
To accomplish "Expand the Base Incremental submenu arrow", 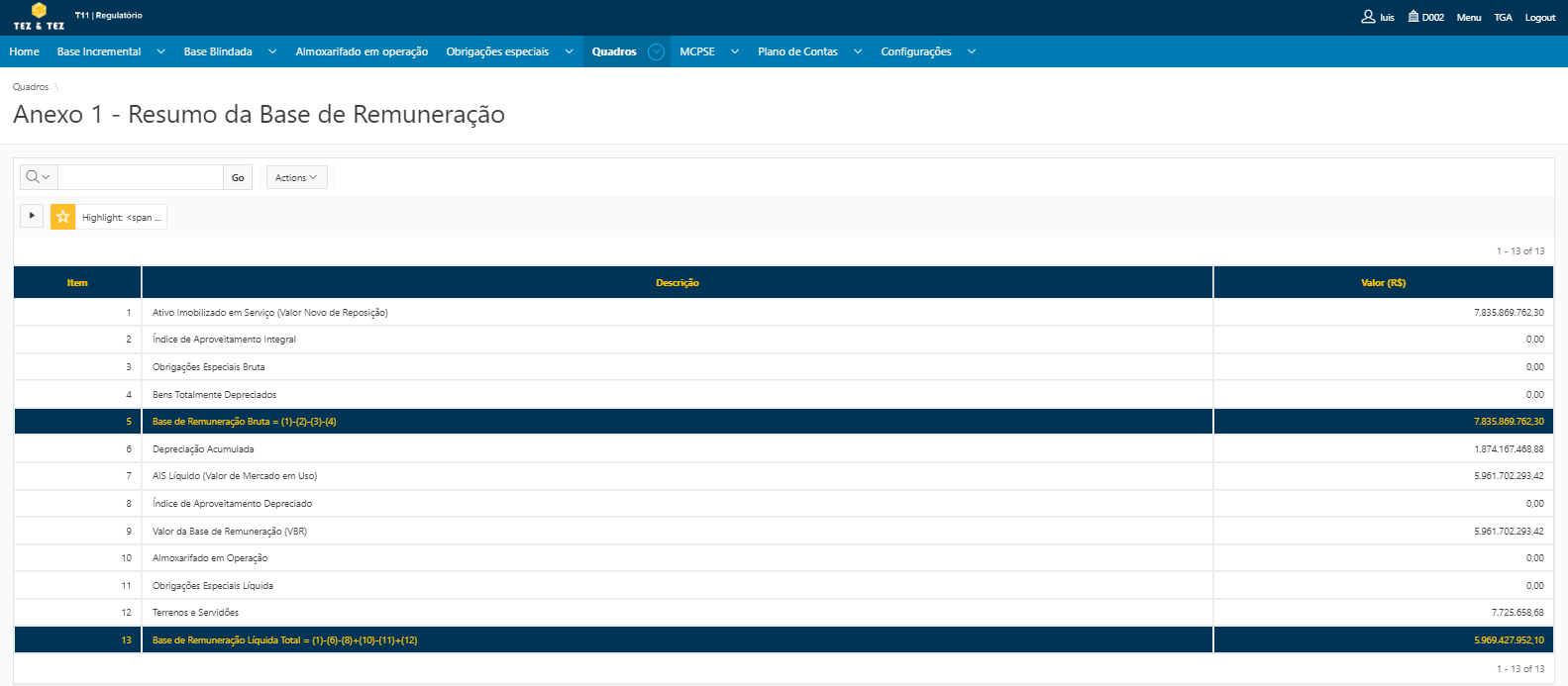I will pos(160,51).
